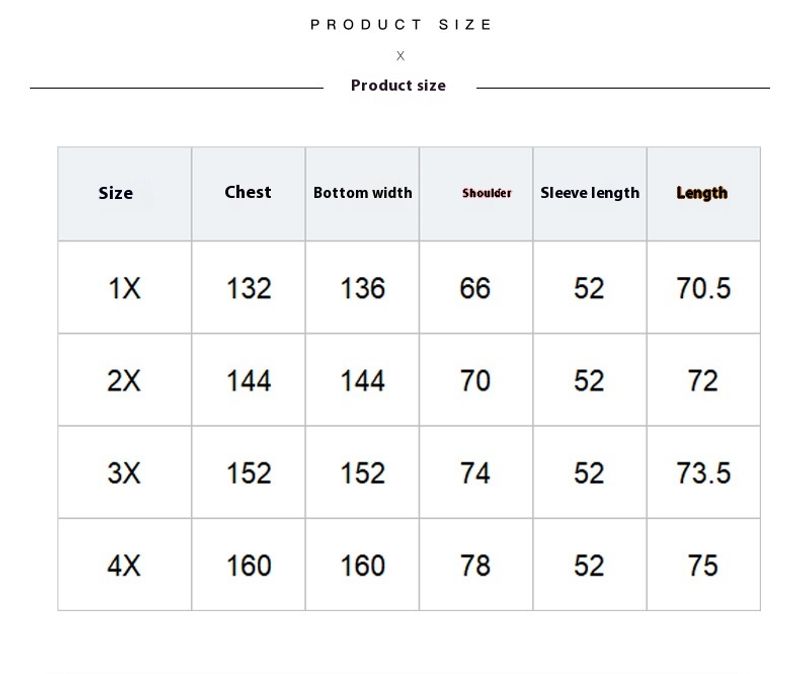Click the 3X size row label
The width and height of the screenshot is (800, 674).
[125, 473]
